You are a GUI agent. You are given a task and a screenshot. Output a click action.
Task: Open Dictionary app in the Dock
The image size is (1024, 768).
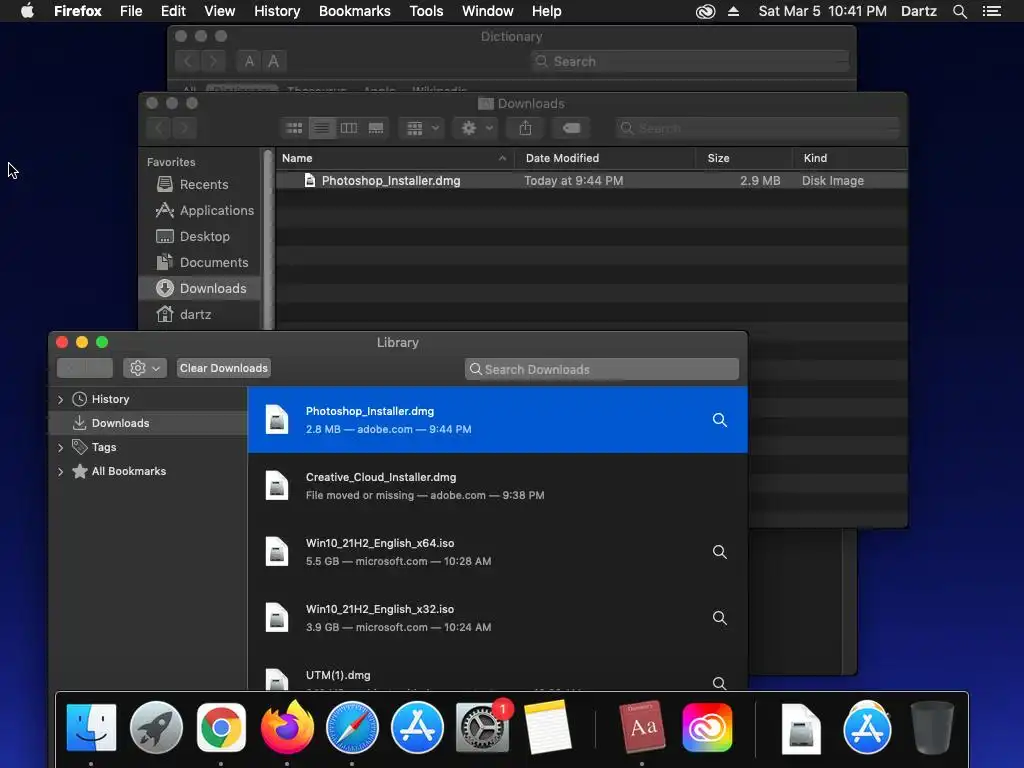click(x=642, y=727)
